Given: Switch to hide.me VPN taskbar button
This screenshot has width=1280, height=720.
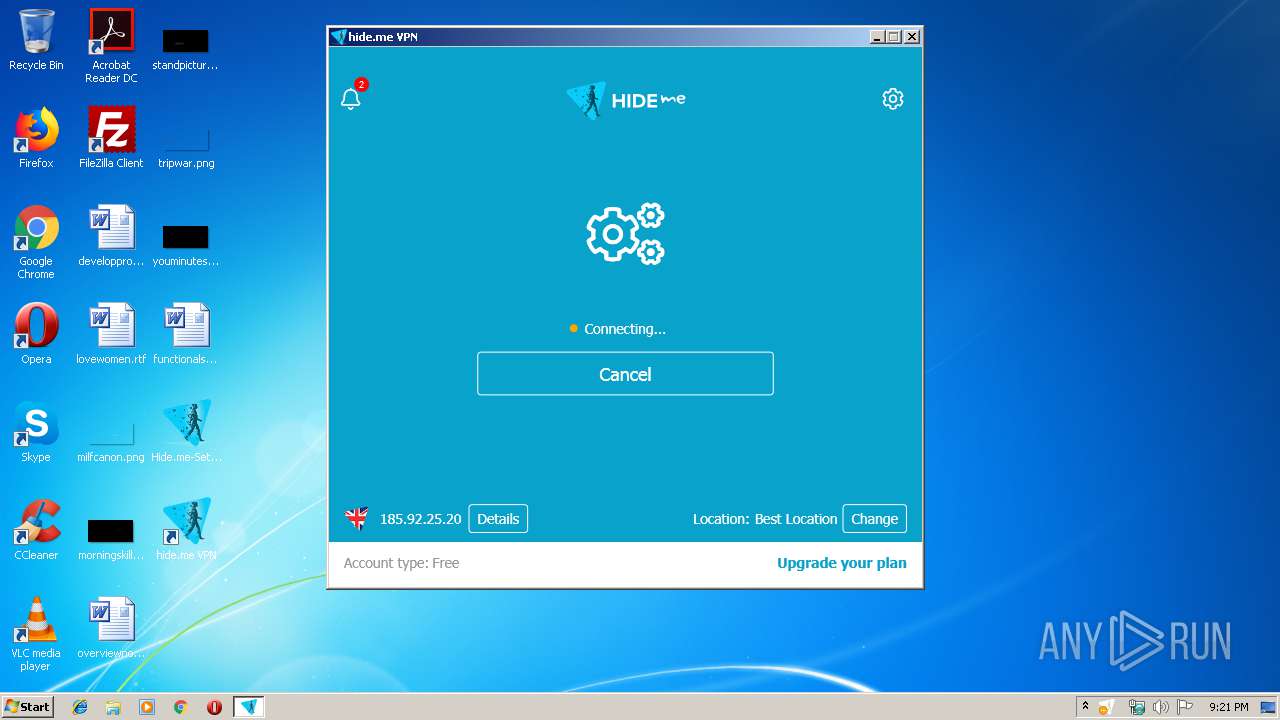Looking at the screenshot, I should 249,707.
